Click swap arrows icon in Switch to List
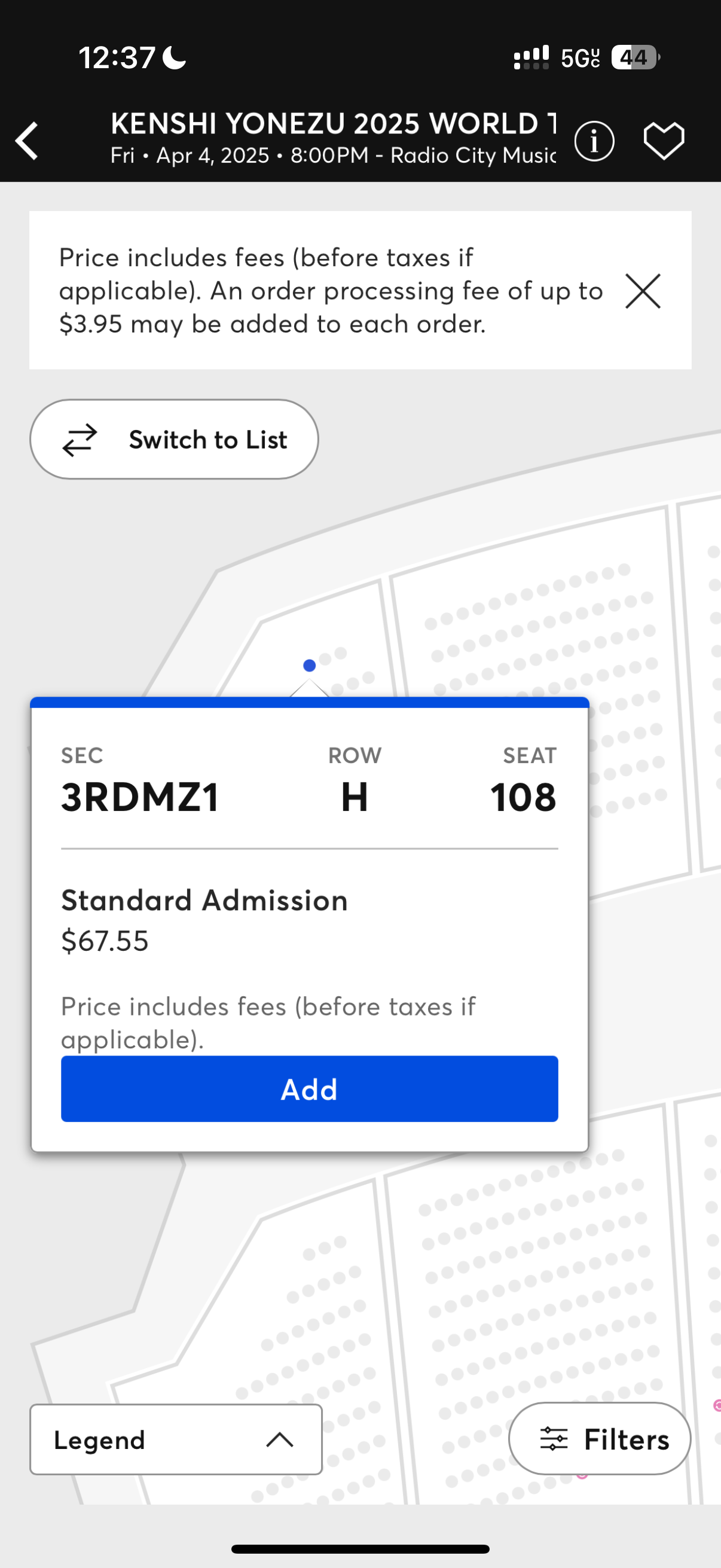 tap(80, 440)
